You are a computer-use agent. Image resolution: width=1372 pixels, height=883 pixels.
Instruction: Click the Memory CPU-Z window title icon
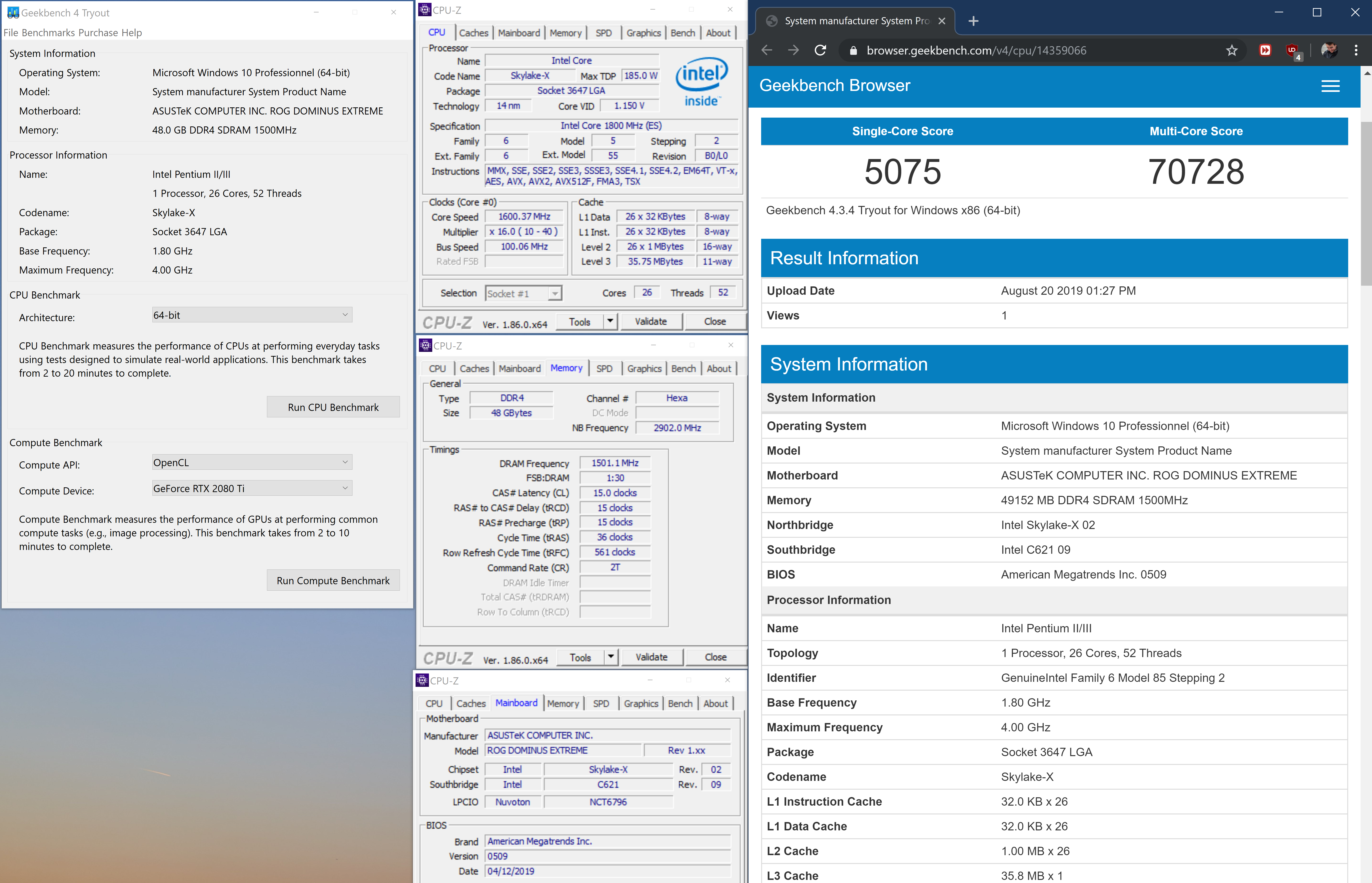coord(425,345)
